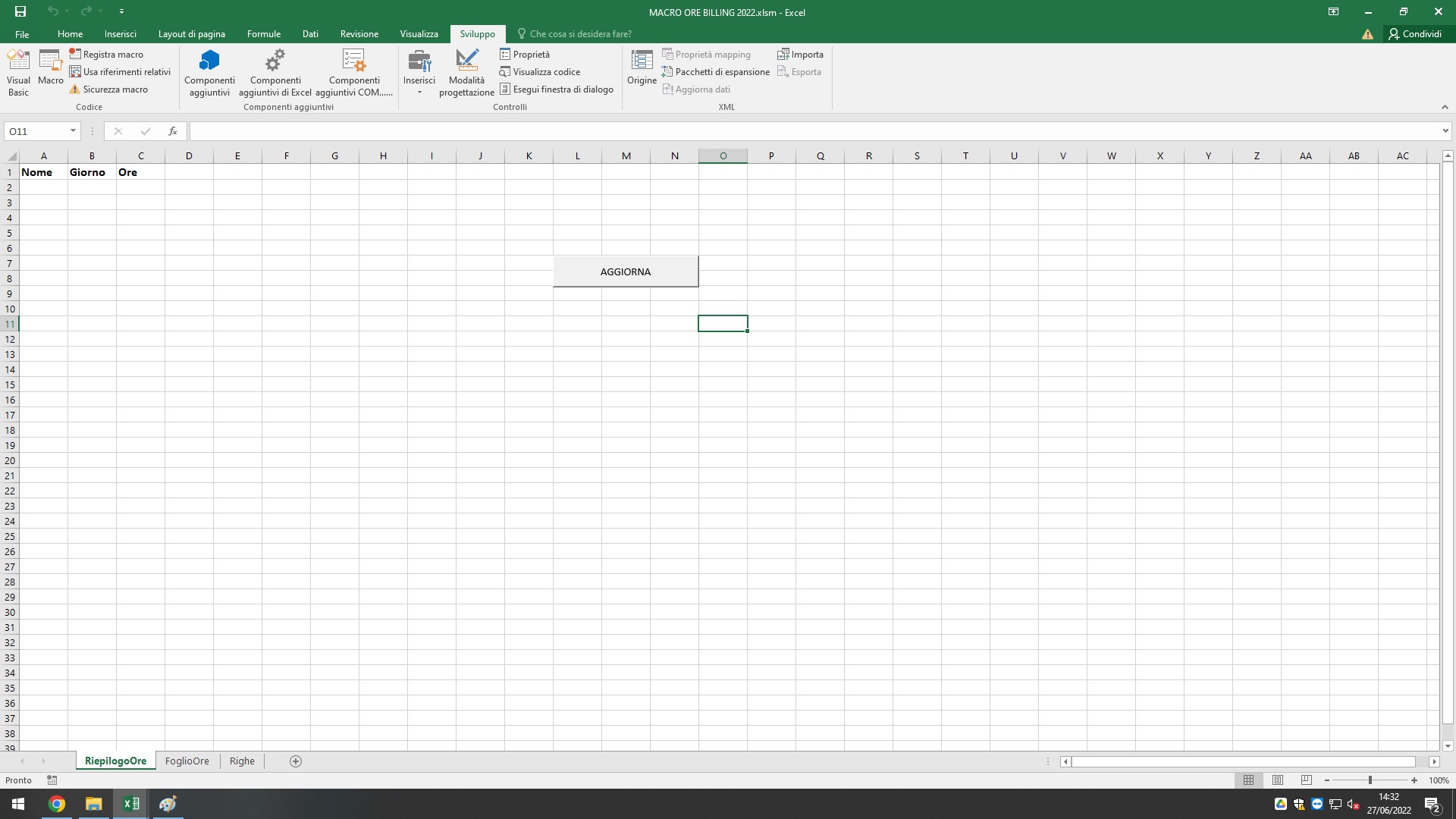Click Visualizza codice
This screenshot has height=819, width=1456.
click(x=540, y=72)
